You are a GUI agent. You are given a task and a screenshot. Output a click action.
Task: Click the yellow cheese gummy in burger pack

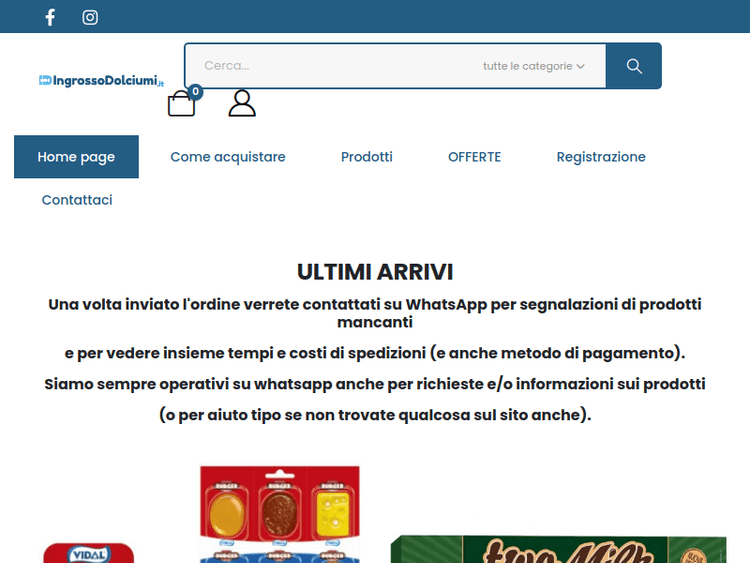pyautogui.click(x=331, y=510)
